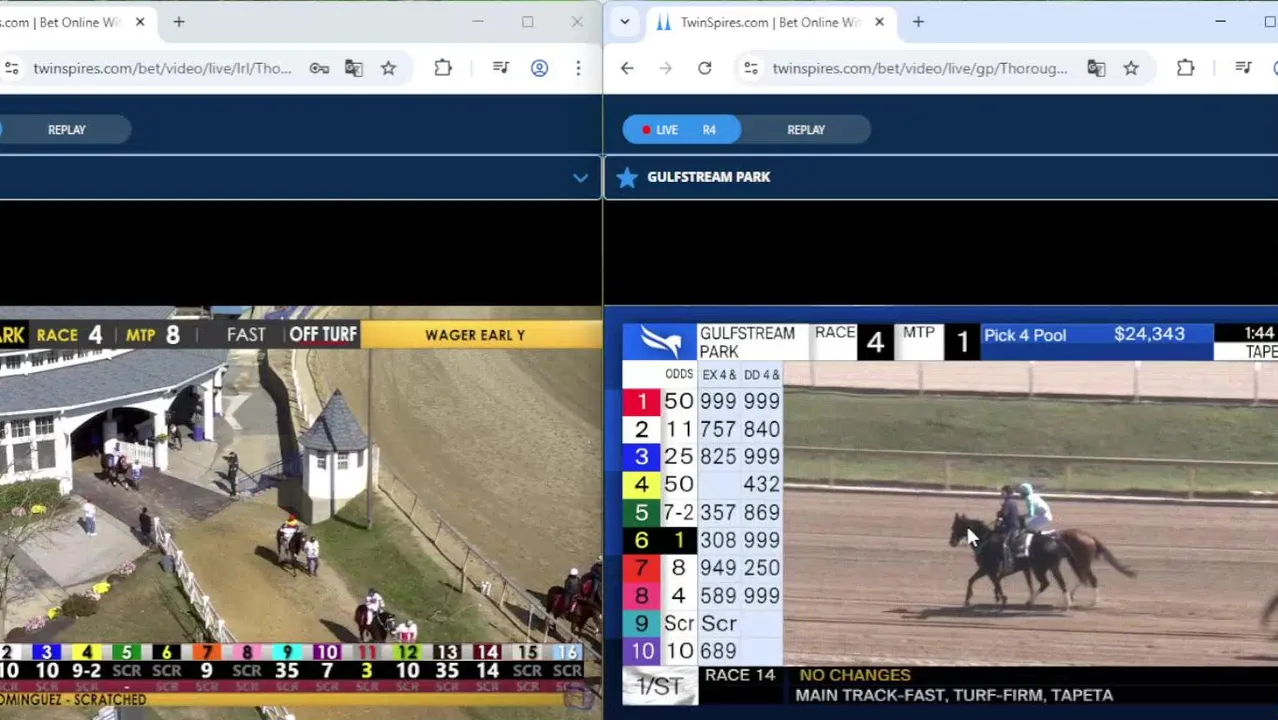
Task: Reload the page in right window
Action: [705, 68]
